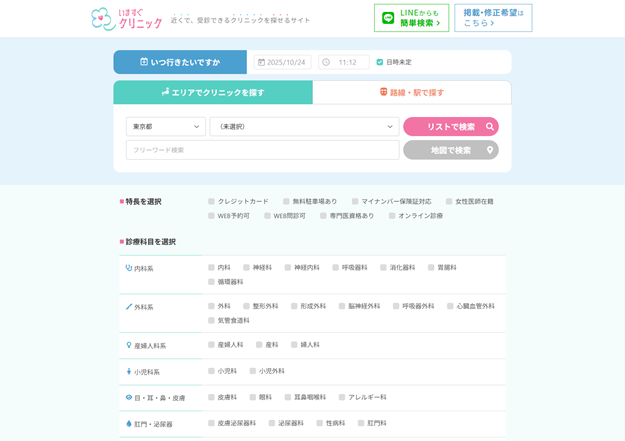Click the train icon beside 路線・駅で探す
Screen dimensions: 625x441
[x=383, y=92]
